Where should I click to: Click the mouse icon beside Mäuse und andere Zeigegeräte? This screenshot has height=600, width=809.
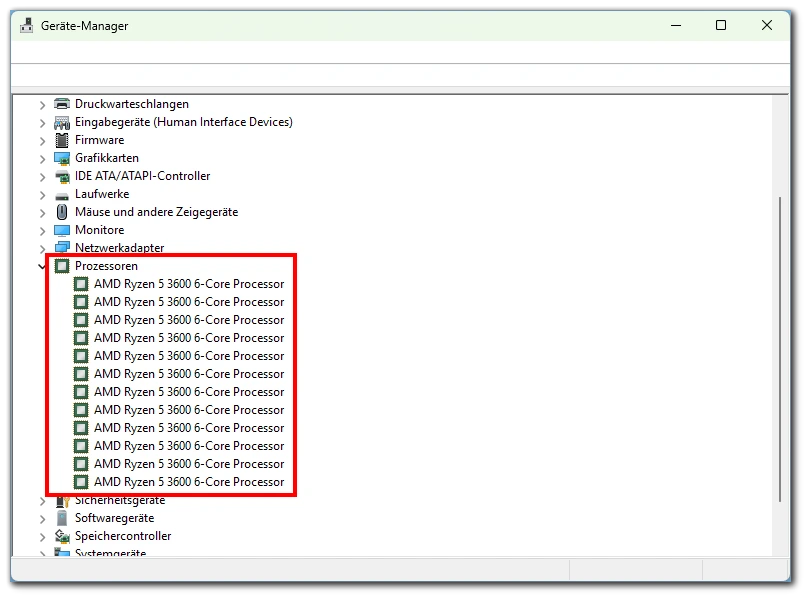[x=62, y=212]
